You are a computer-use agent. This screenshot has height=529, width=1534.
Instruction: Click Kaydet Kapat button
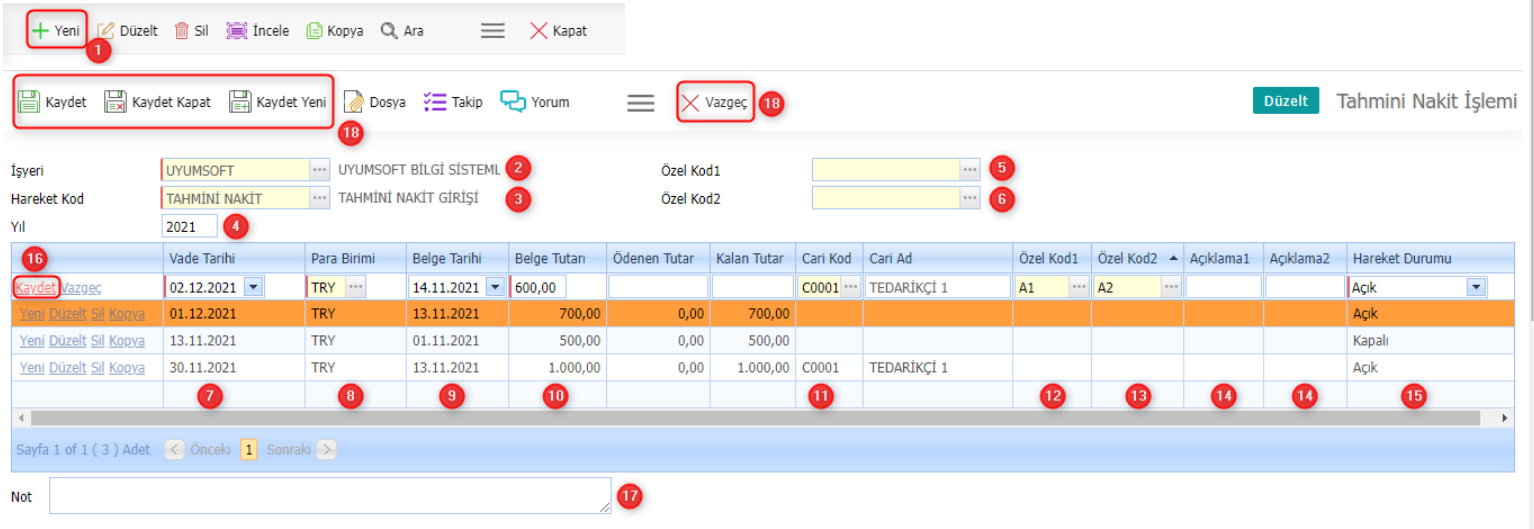point(157,102)
